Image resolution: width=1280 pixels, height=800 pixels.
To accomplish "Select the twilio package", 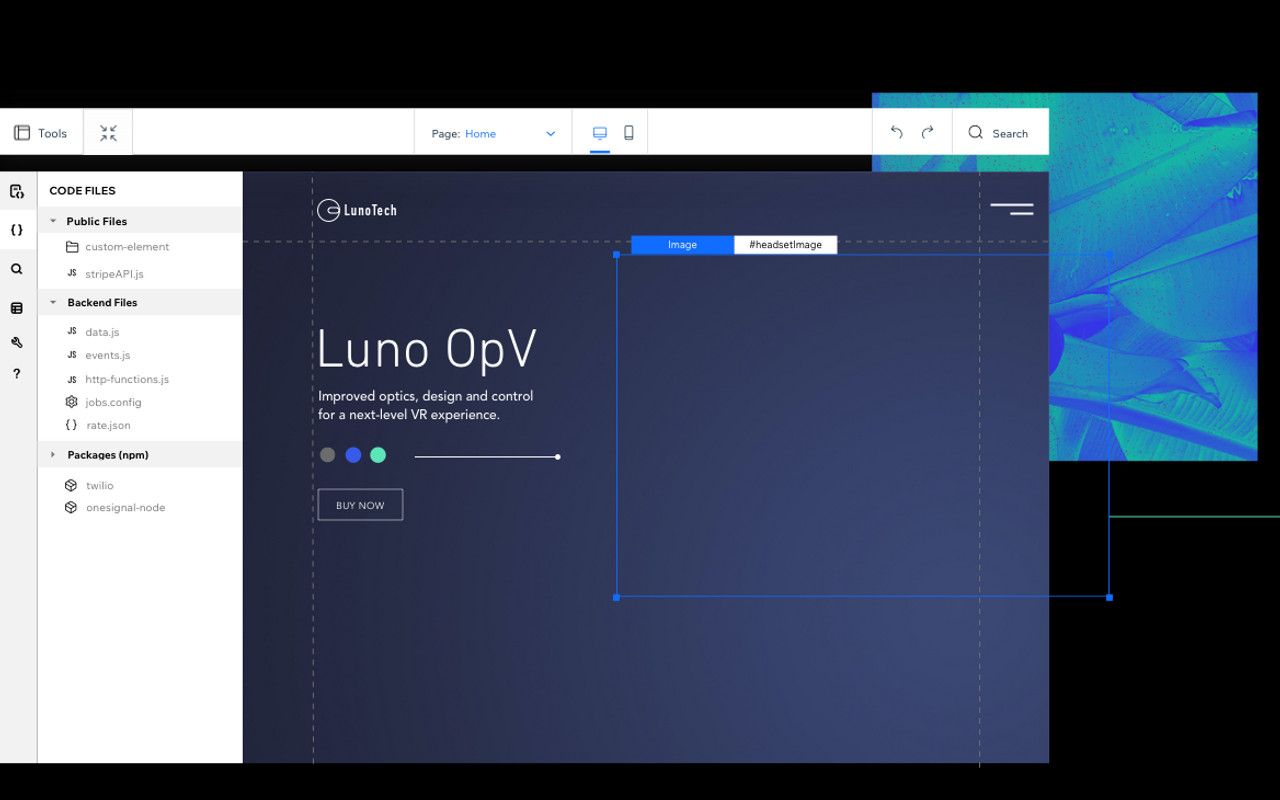I will click(89, 485).
